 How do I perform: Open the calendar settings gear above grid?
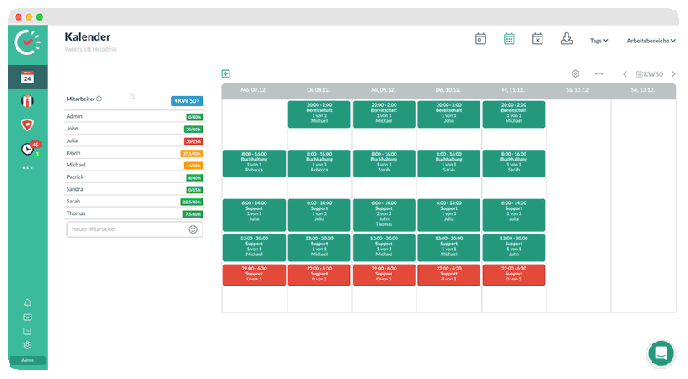[575, 74]
